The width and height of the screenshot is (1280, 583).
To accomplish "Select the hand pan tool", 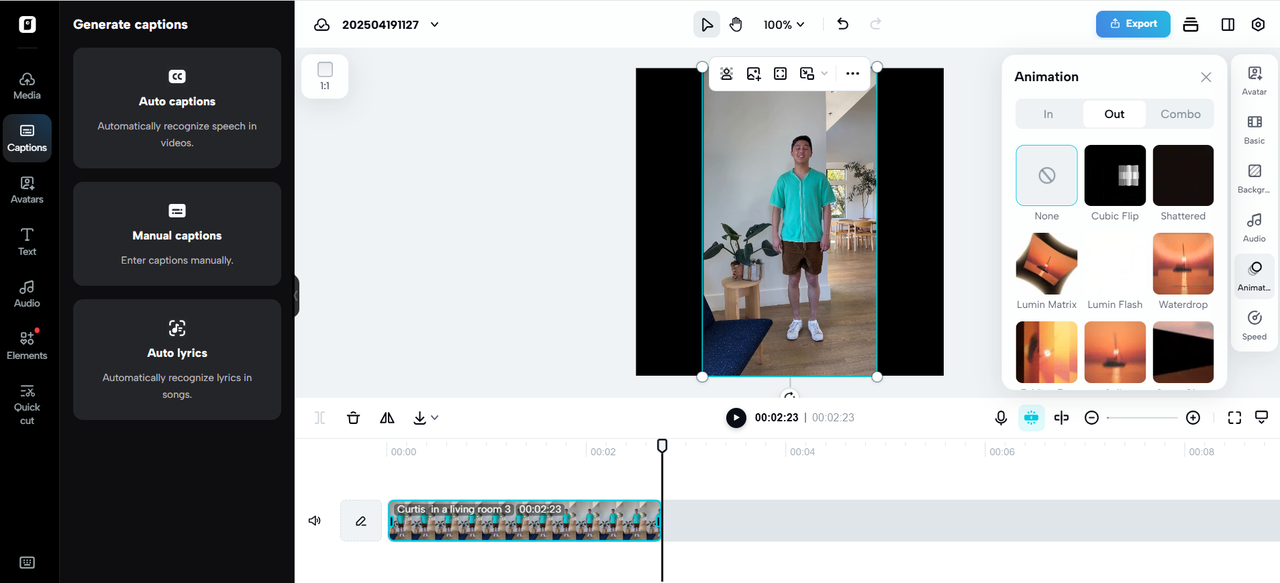I will (736, 24).
